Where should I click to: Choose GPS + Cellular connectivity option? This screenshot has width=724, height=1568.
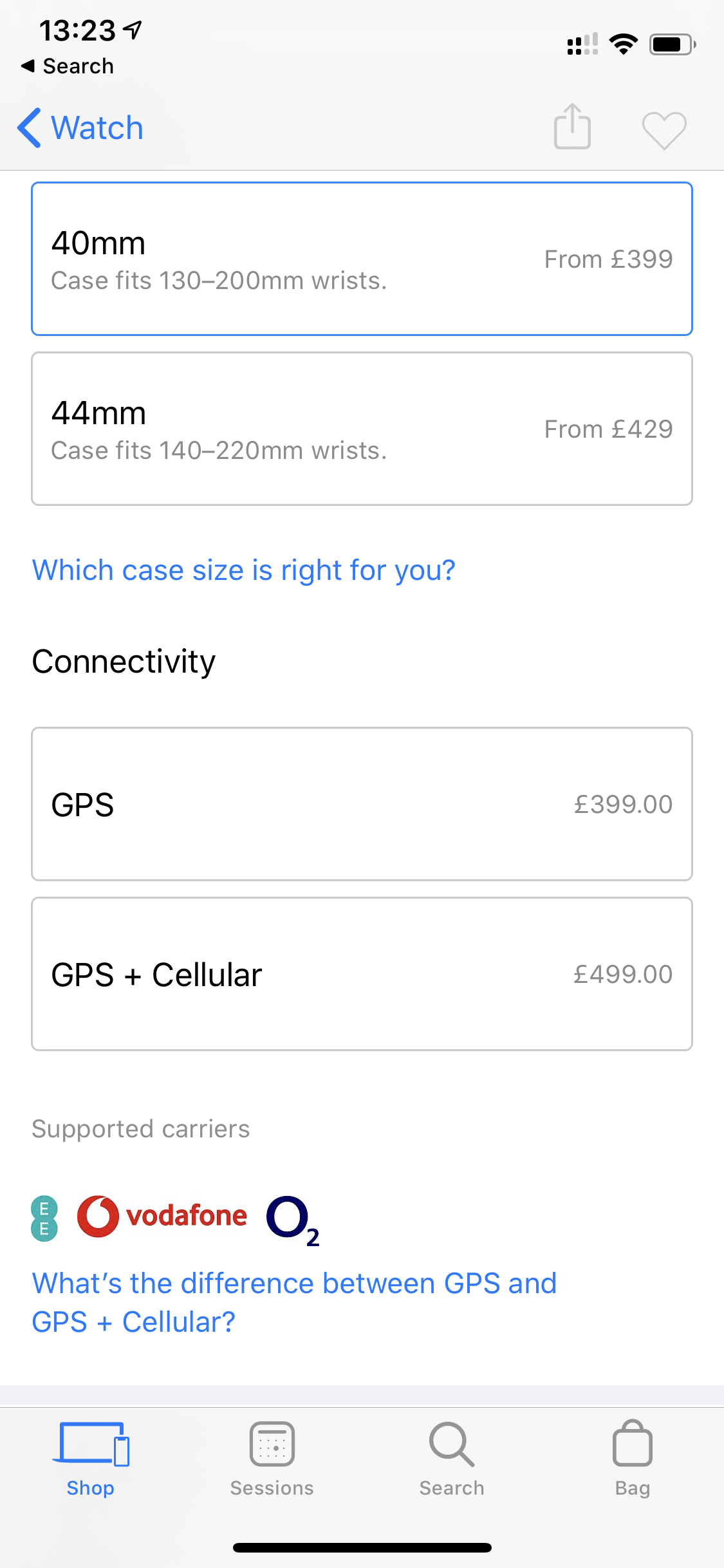click(x=362, y=974)
